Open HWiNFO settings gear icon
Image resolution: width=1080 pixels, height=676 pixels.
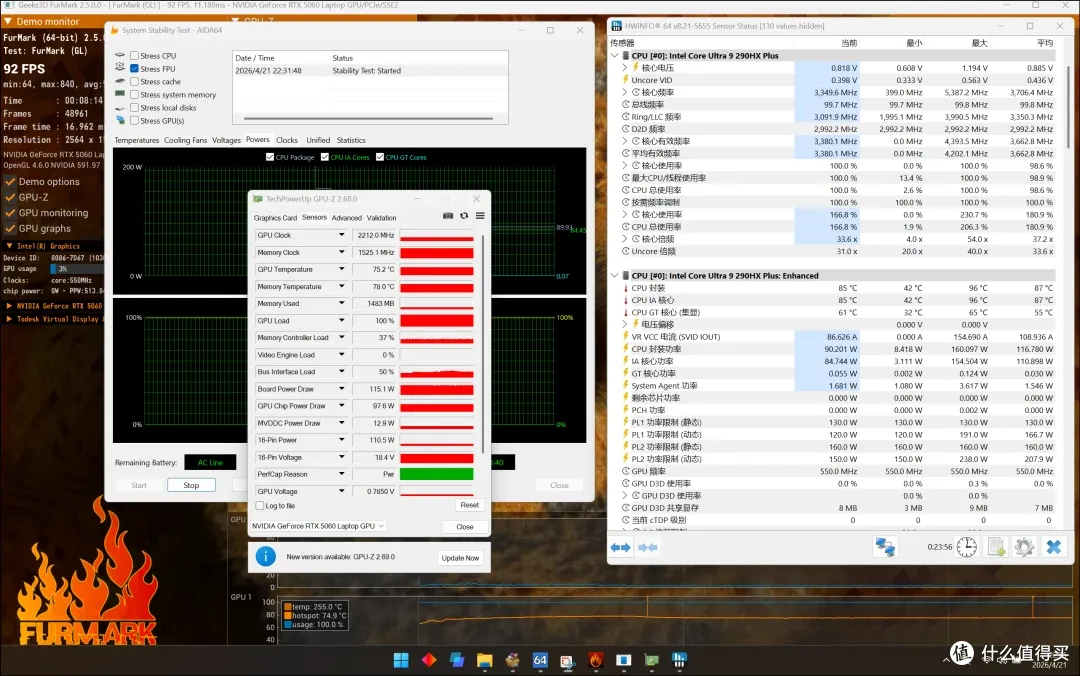tap(1024, 547)
